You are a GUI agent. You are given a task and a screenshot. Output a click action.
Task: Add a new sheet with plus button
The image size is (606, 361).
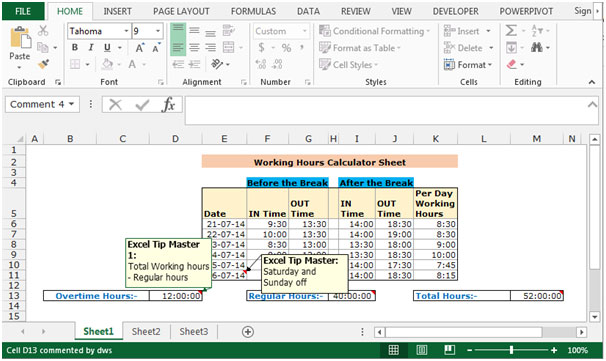pos(248,332)
